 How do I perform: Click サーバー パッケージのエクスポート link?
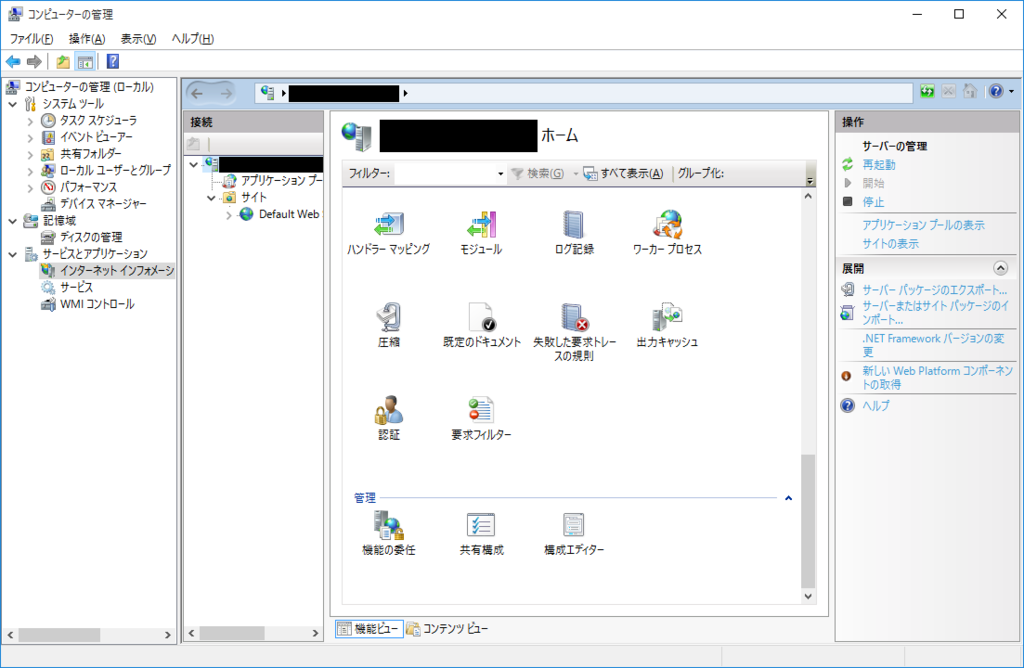[935, 290]
